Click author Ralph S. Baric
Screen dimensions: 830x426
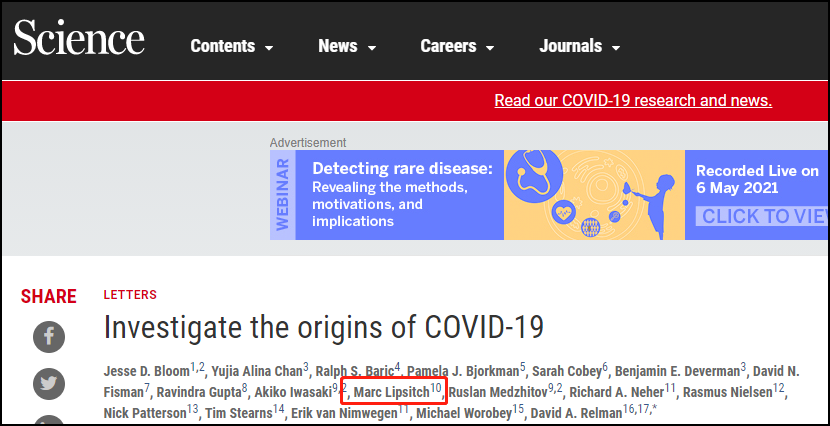pos(355,371)
